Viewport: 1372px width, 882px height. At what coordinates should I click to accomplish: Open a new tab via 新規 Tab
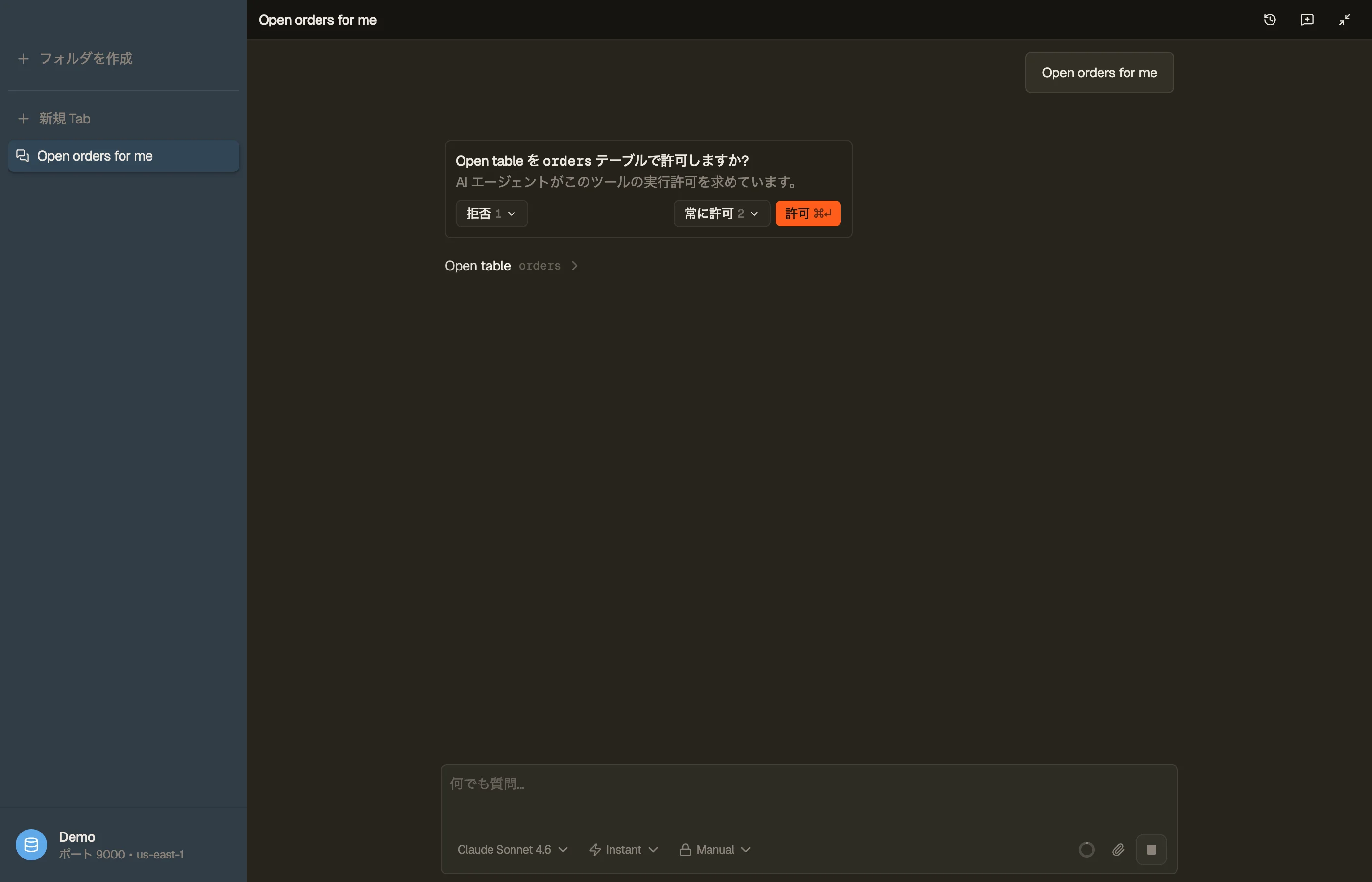coord(65,119)
